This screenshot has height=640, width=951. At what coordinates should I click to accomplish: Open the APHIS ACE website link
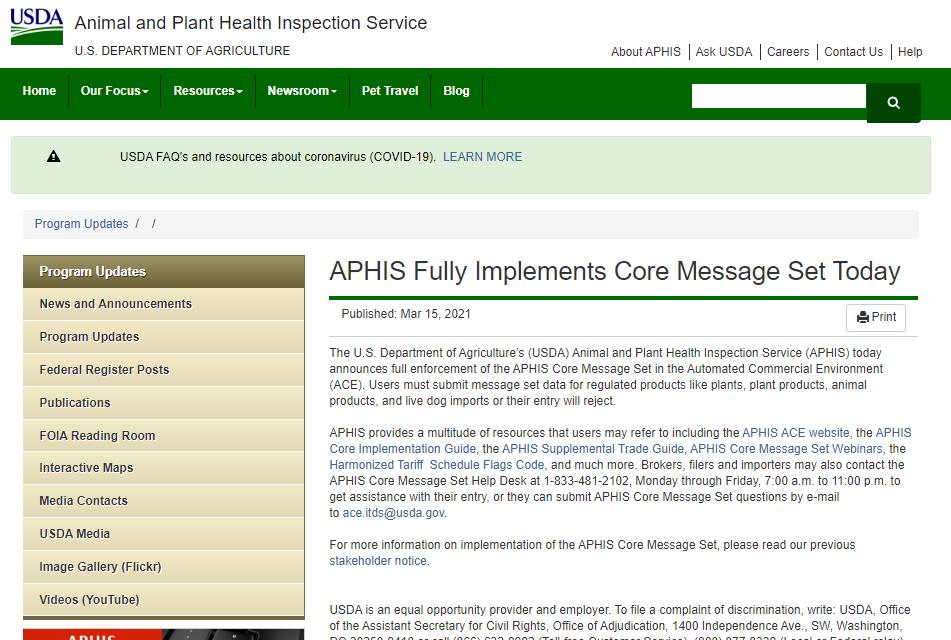(796, 433)
